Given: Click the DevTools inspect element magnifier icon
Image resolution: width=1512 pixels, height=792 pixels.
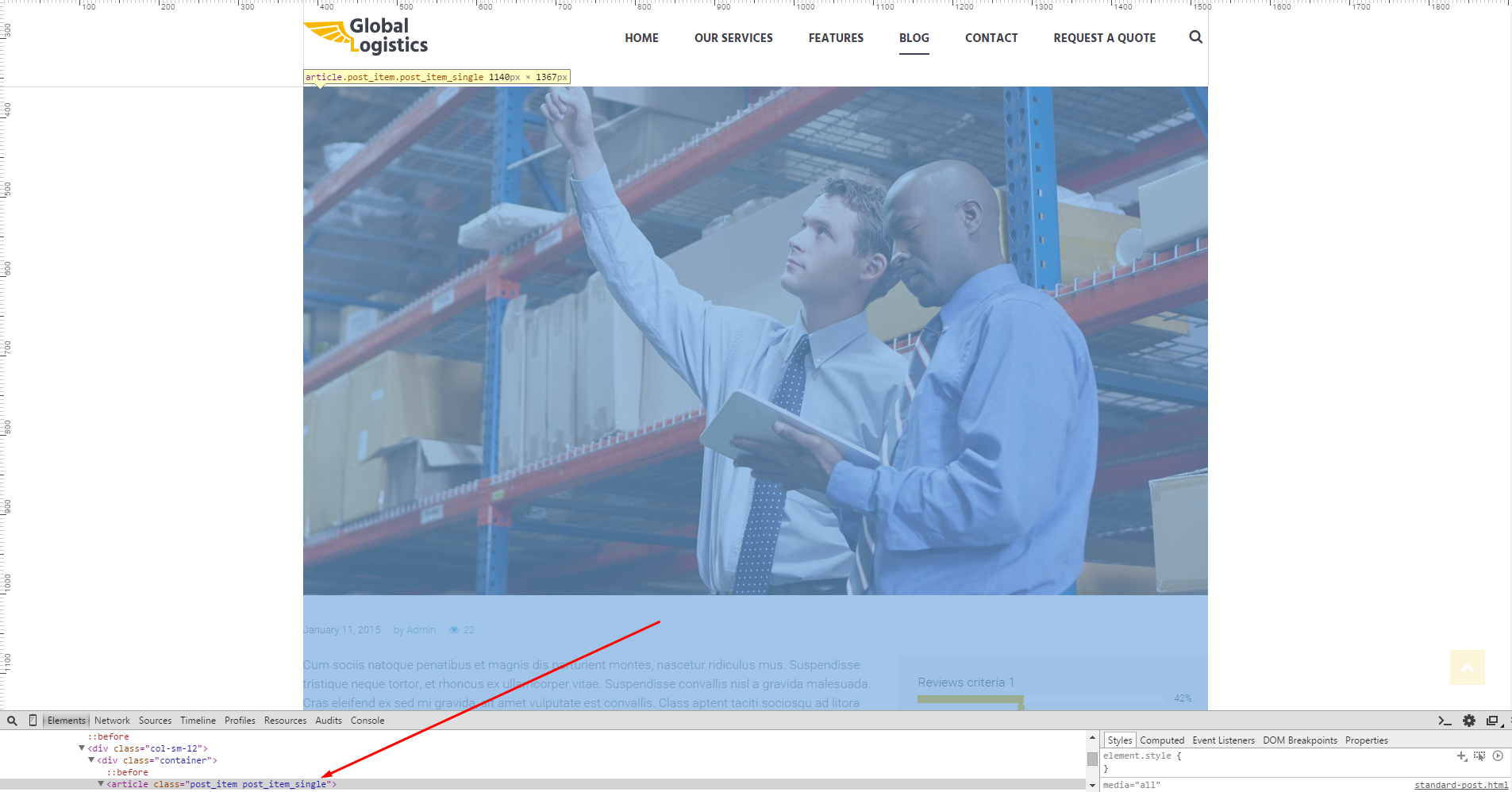Looking at the screenshot, I should (12, 721).
